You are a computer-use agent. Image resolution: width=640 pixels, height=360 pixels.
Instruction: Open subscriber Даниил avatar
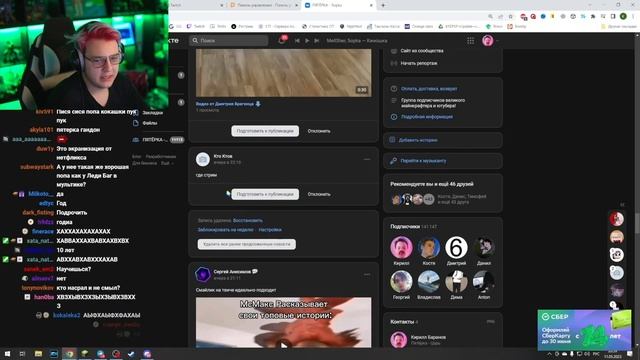click(484, 247)
